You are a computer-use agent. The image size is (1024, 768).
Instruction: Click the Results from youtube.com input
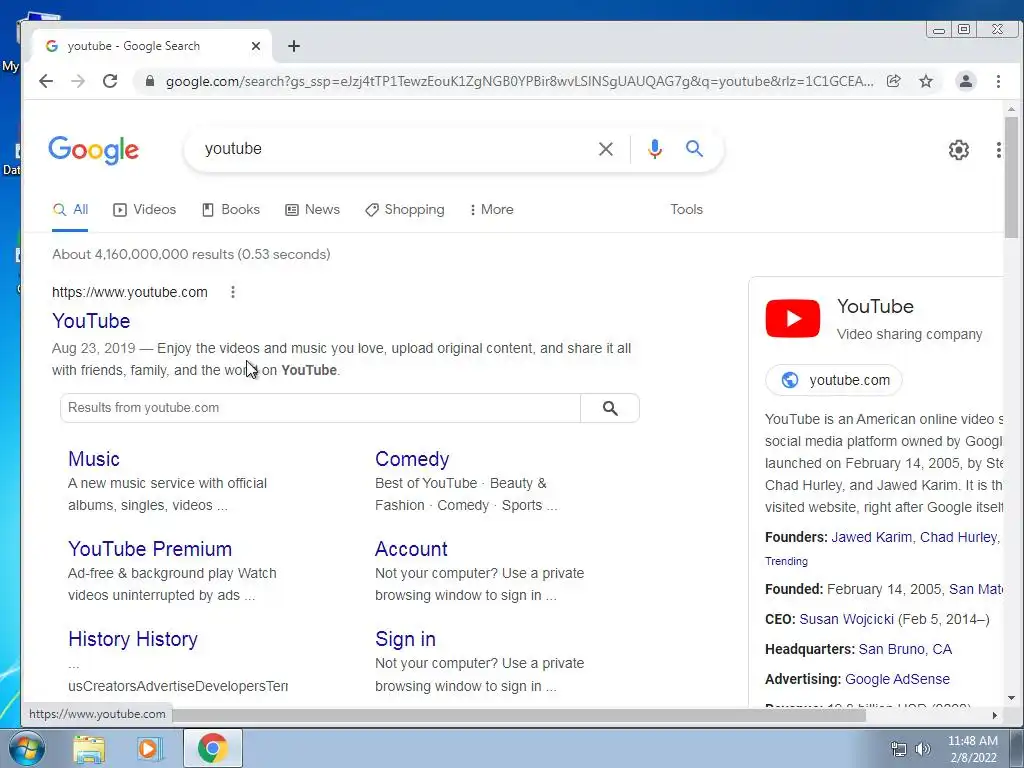tap(320, 408)
